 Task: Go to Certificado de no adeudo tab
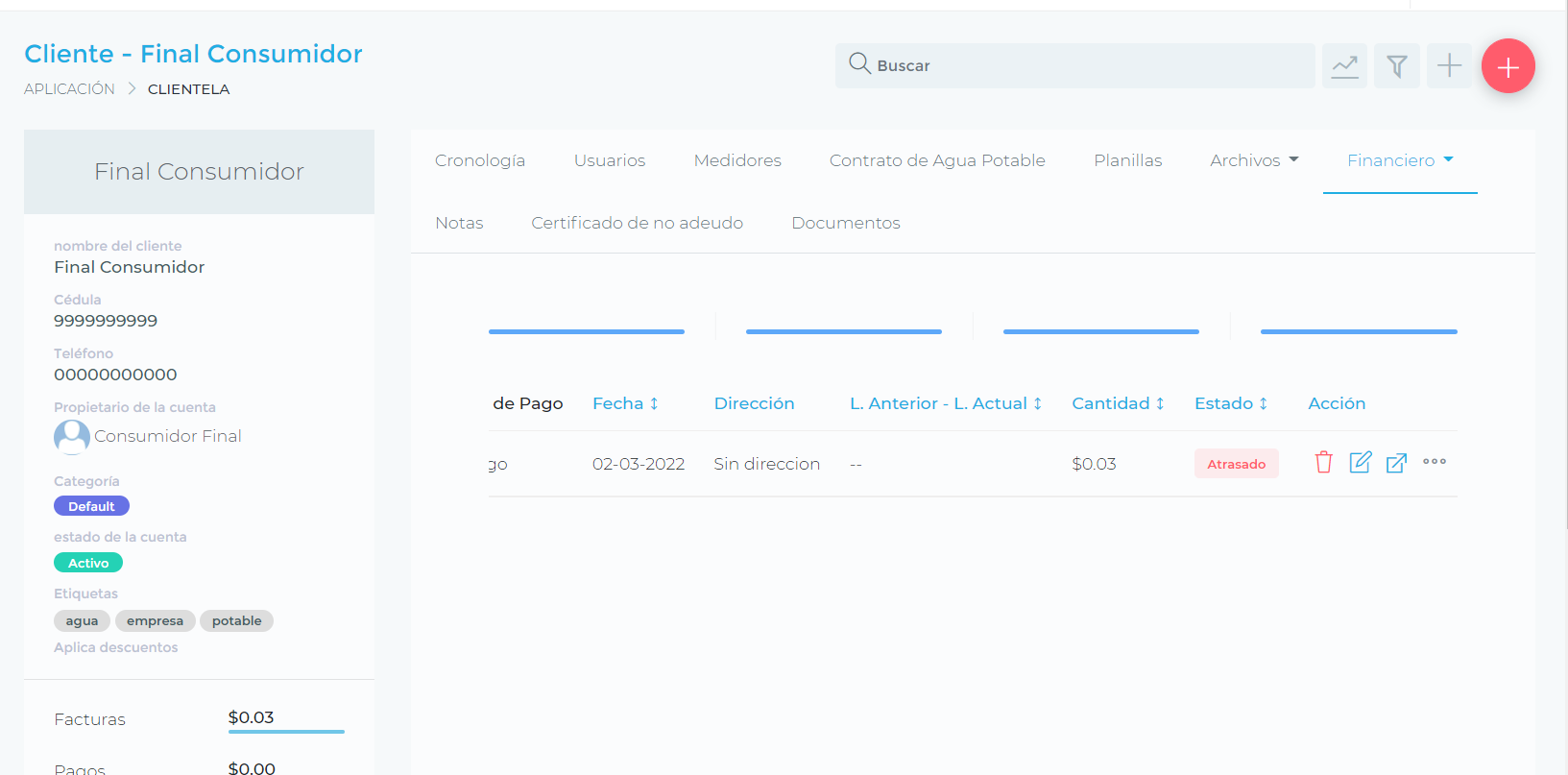[637, 223]
